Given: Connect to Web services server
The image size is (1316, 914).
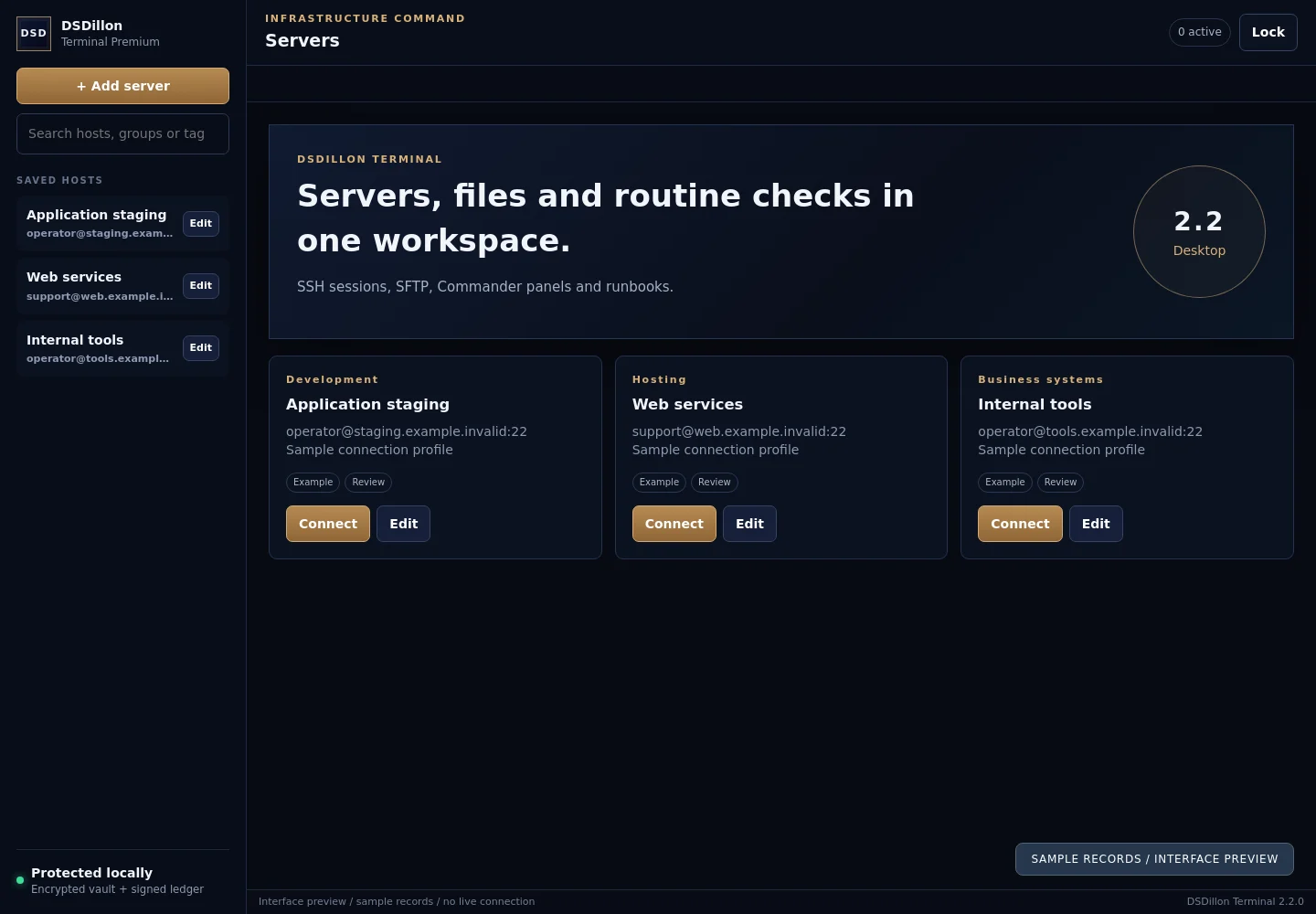Looking at the screenshot, I should pyautogui.click(x=674, y=524).
